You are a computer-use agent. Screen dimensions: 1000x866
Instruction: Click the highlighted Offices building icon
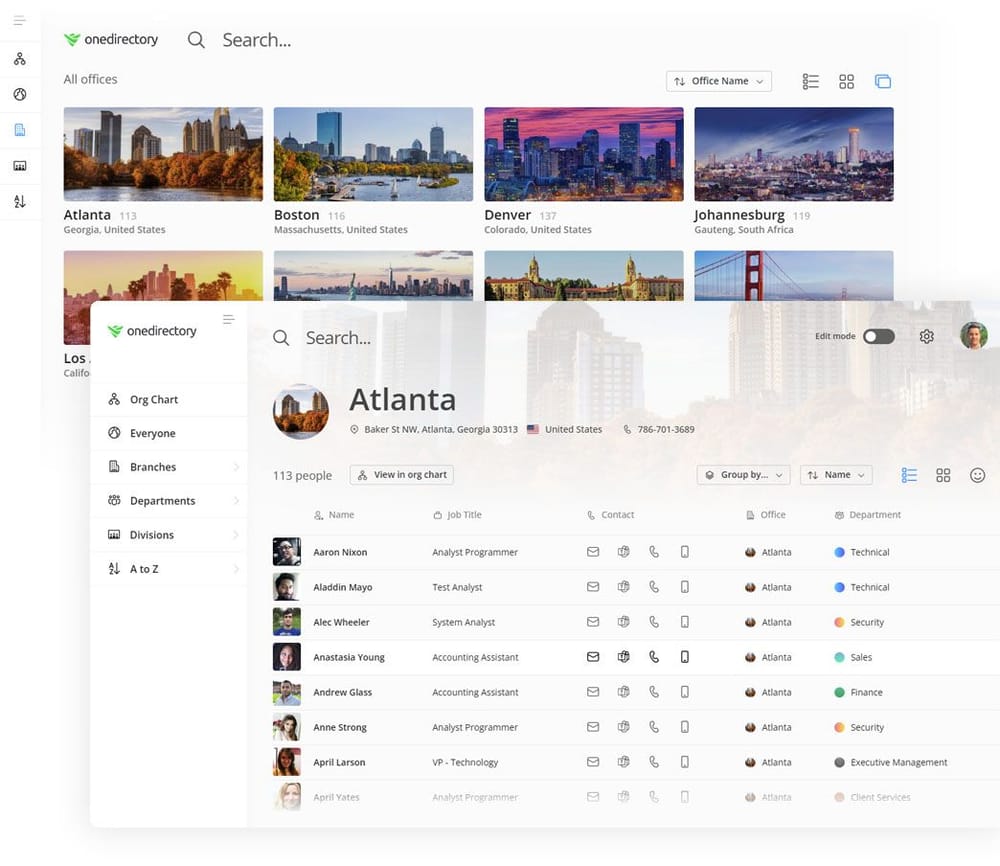[20, 129]
